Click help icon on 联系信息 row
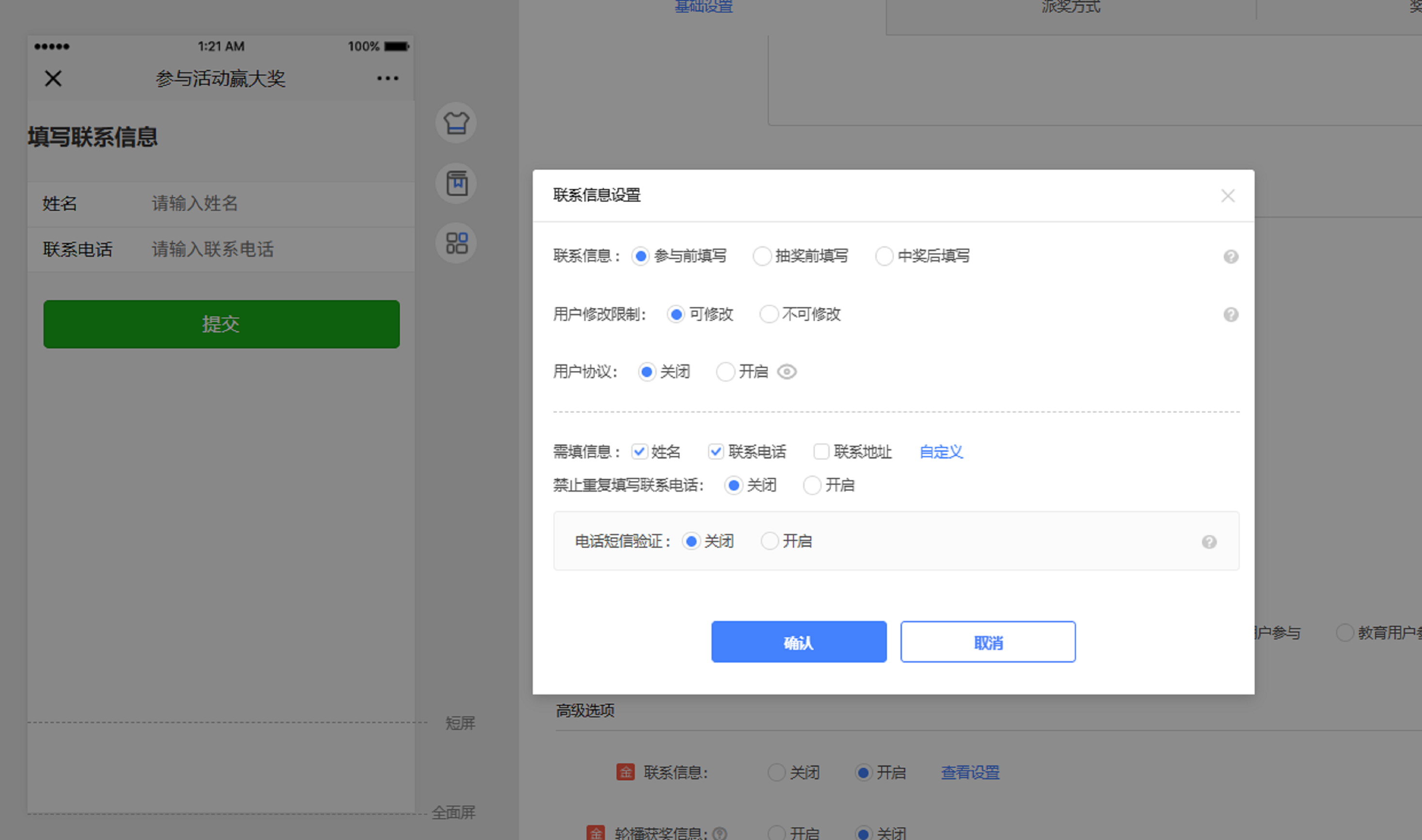Image resolution: width=1422 pixels, height=840 pixels. (x=1231, y=257)
